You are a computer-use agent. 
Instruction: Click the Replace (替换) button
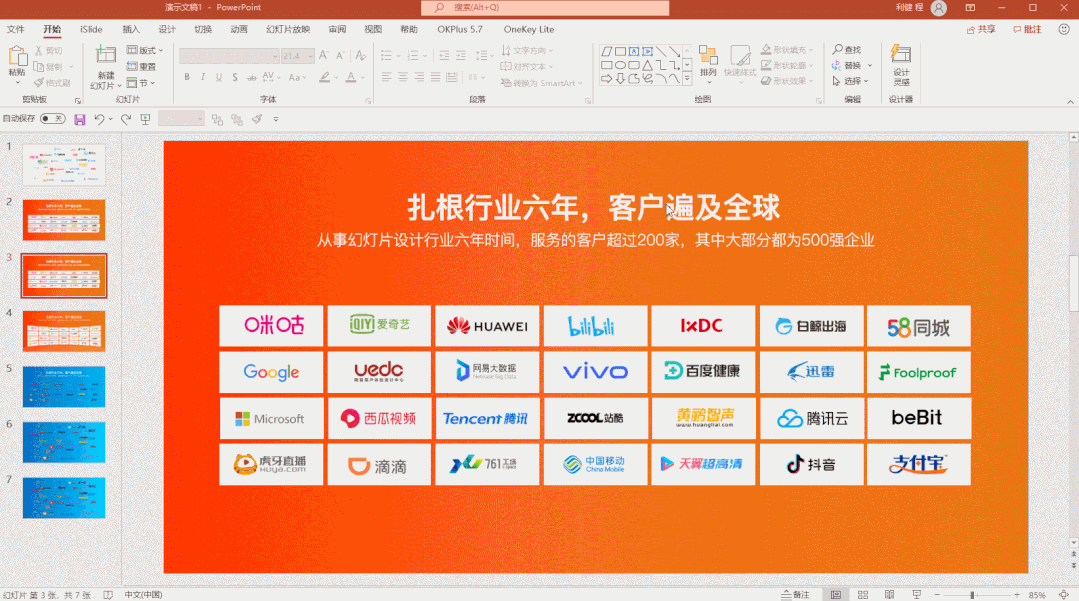pyautogui.click(x=846, y=65)
